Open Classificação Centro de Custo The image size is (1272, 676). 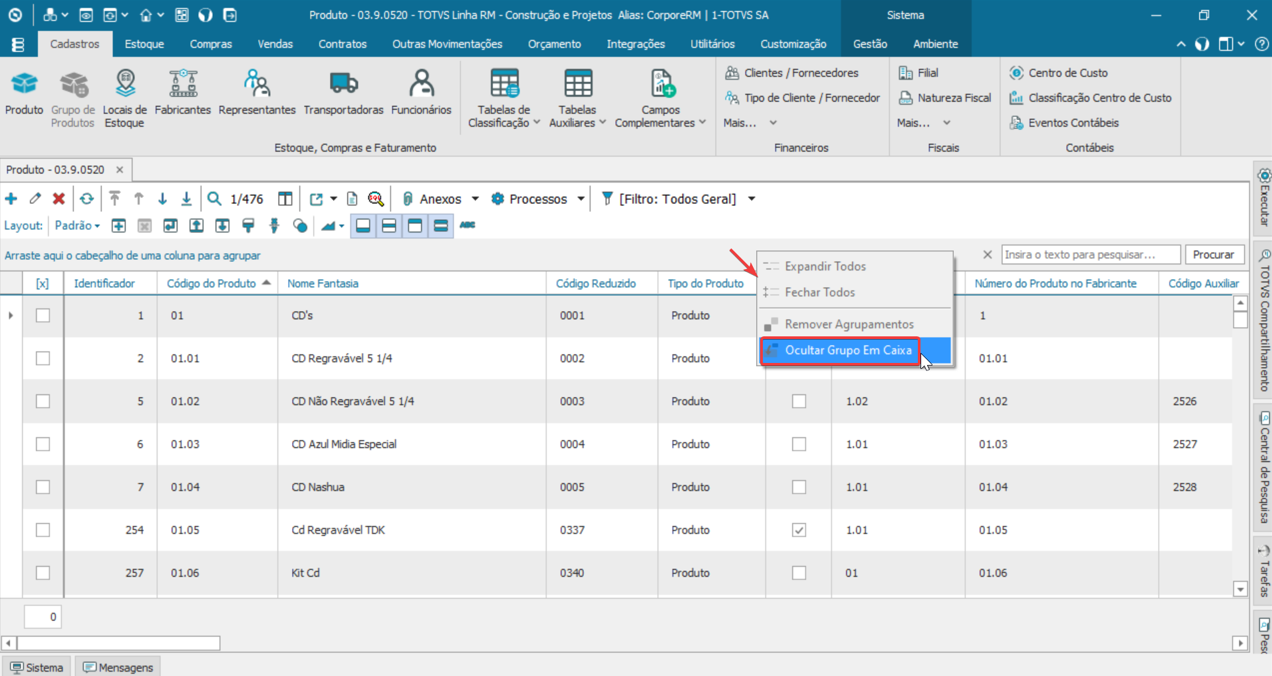(x=1090, y=98)
